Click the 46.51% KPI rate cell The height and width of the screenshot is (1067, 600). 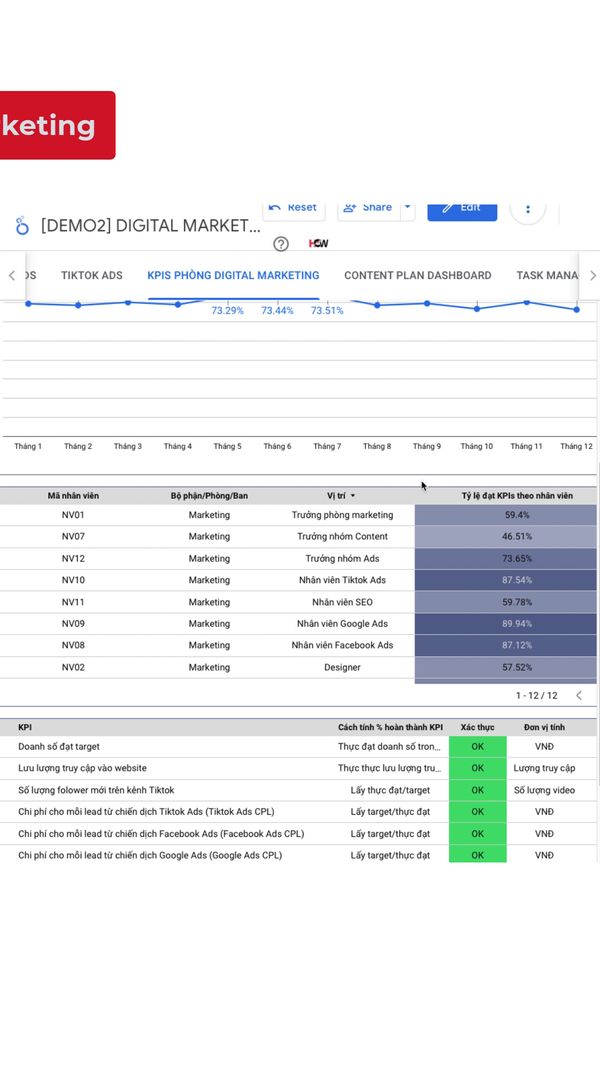tap(505, 537)
